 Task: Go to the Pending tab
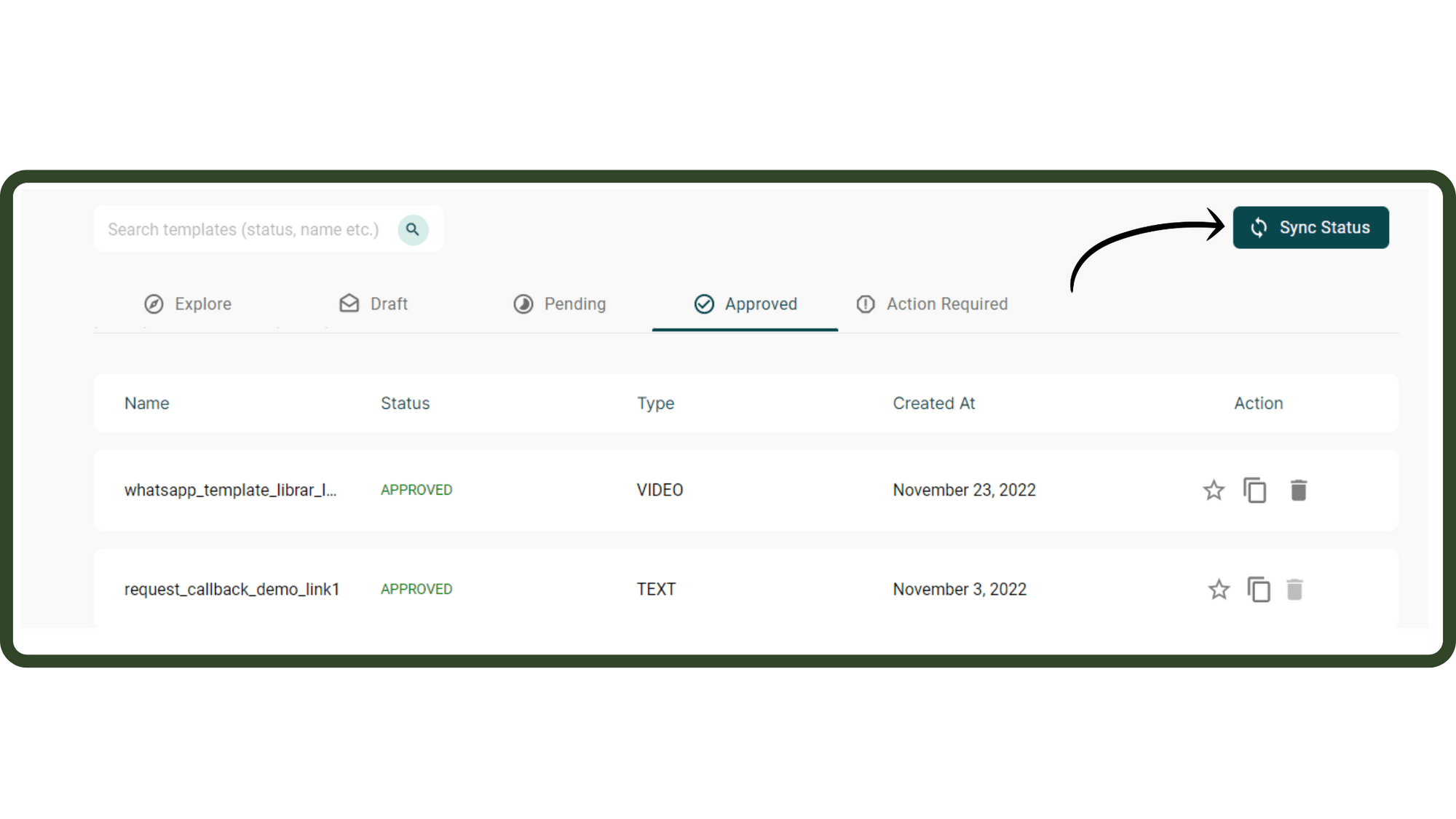[559, 304]
